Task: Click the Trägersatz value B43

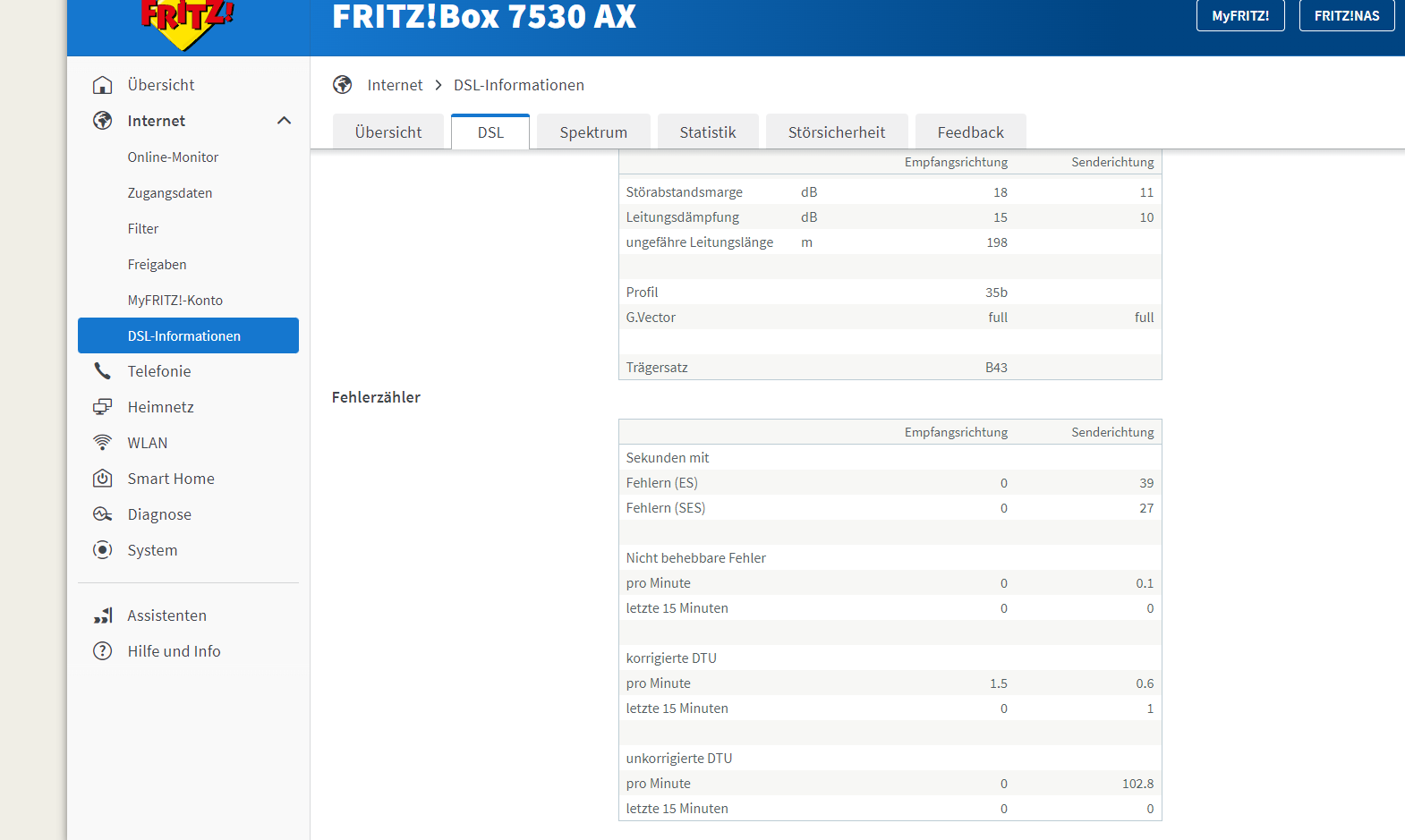Action: 997,368
